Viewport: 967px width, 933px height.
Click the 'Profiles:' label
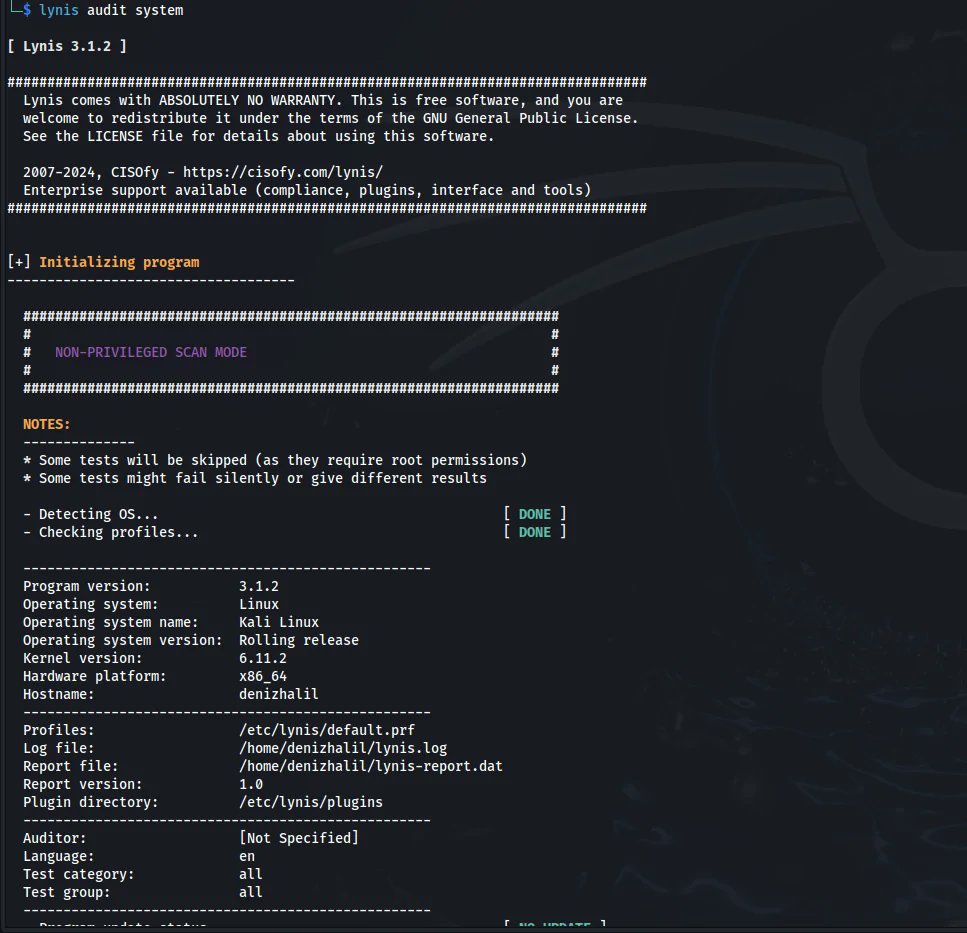[59, 730]
